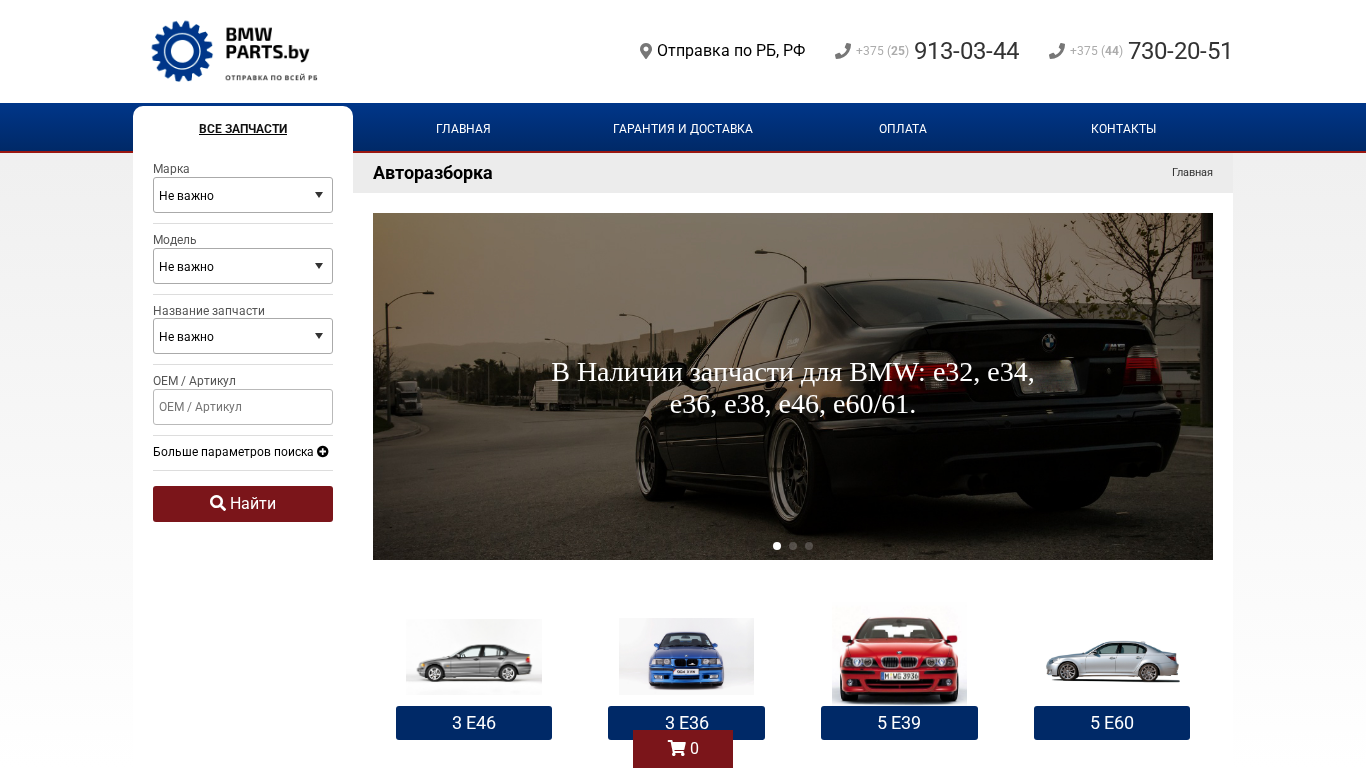Open the Модель dropdown

(x=243, y=266)
